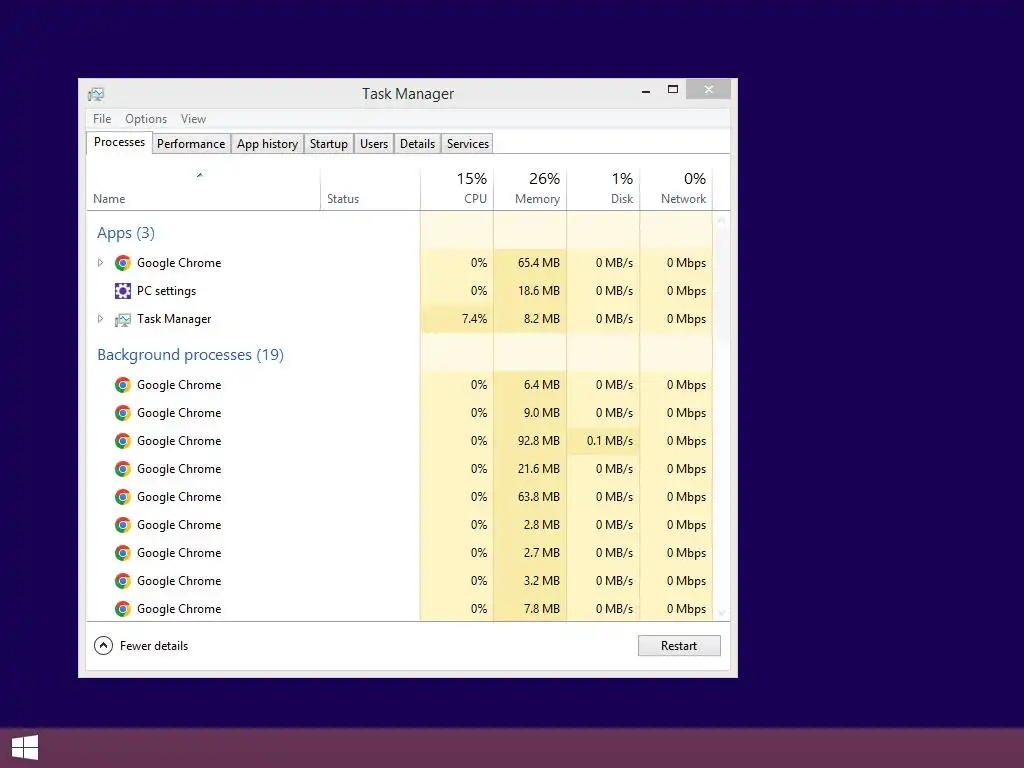This screenshot has width=1024, height=768.
Task: Click the Chrome icon beside 9.0 MB
Action: 122,413
